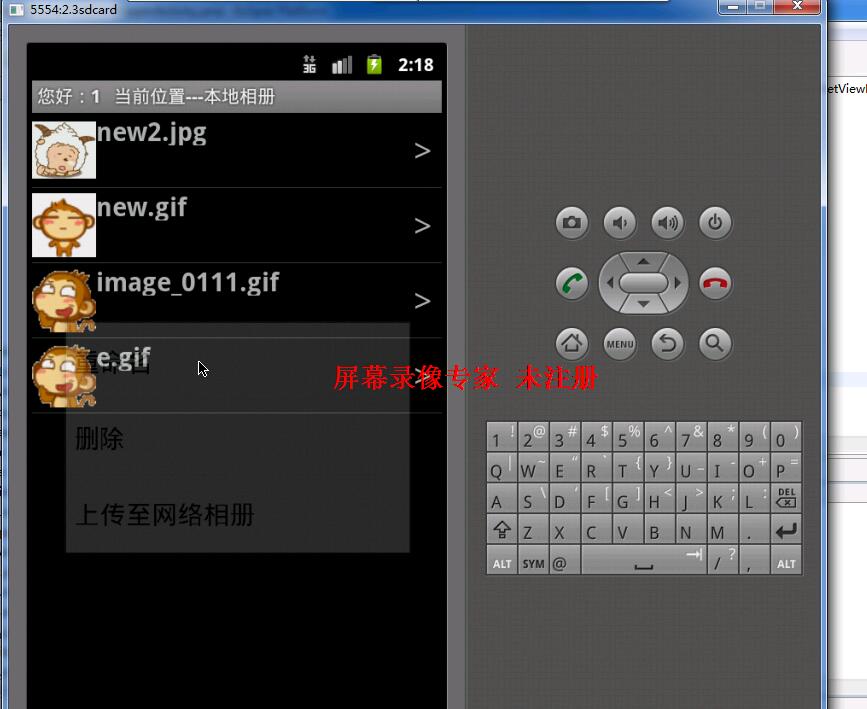The image size is (867, 709).
Task: Click the signal strength status icon
Action: [x=342, y=65]
